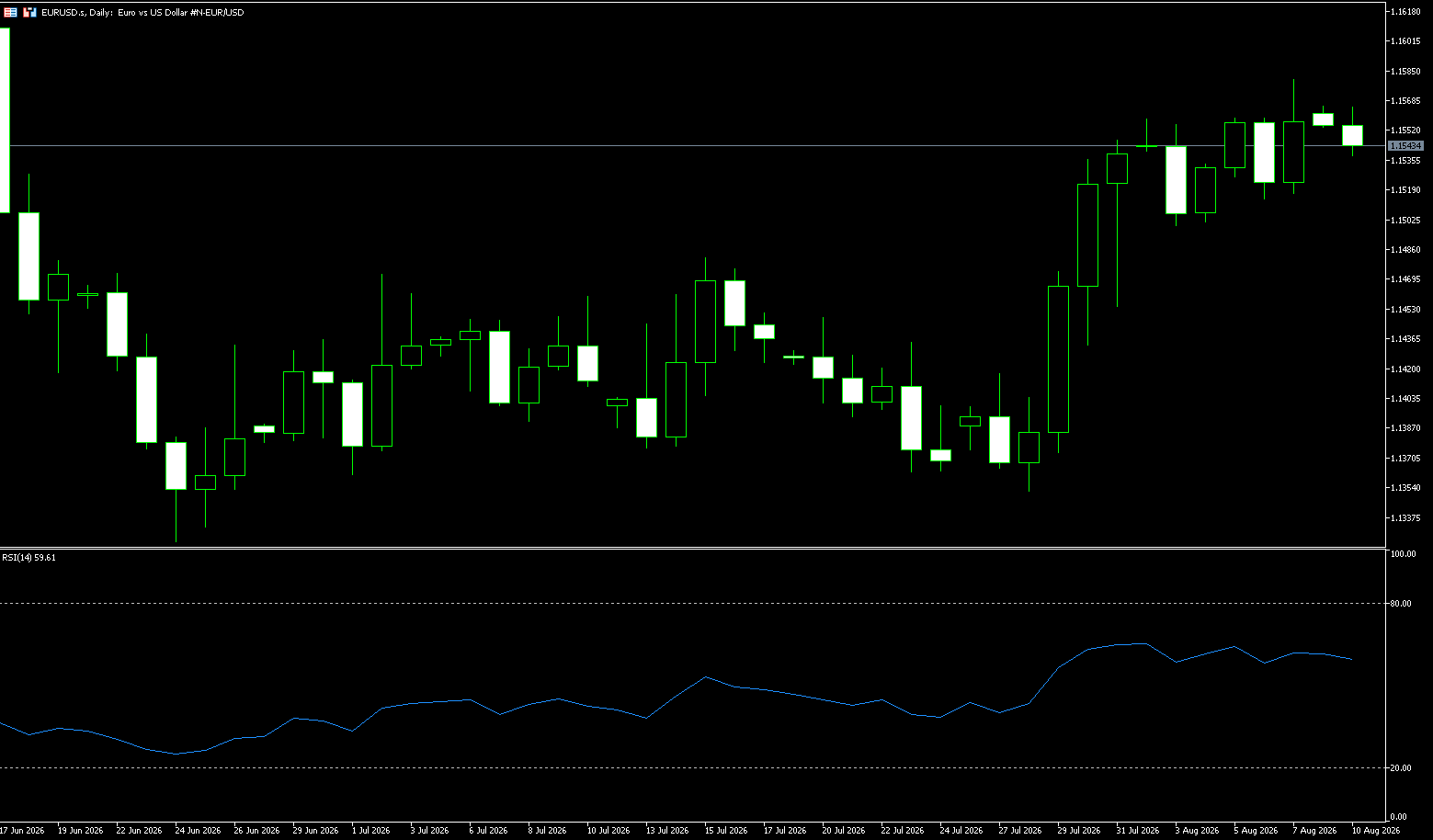Click the 1.15850 price level on the axis
The height and width of the screenshot is (840, 1433).
point(1406,71)
